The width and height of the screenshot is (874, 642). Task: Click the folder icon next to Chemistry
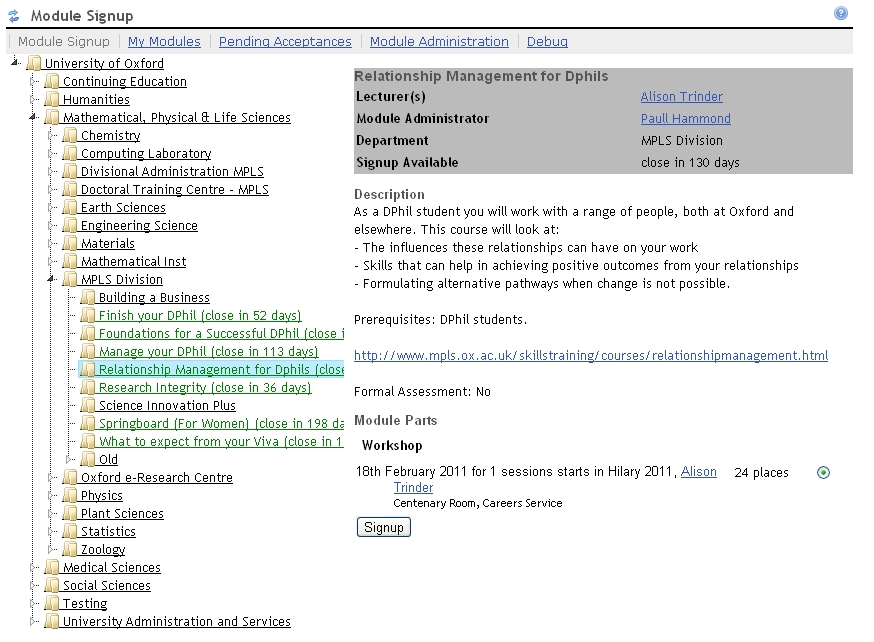pyautogui.click(x=70, y=136)
